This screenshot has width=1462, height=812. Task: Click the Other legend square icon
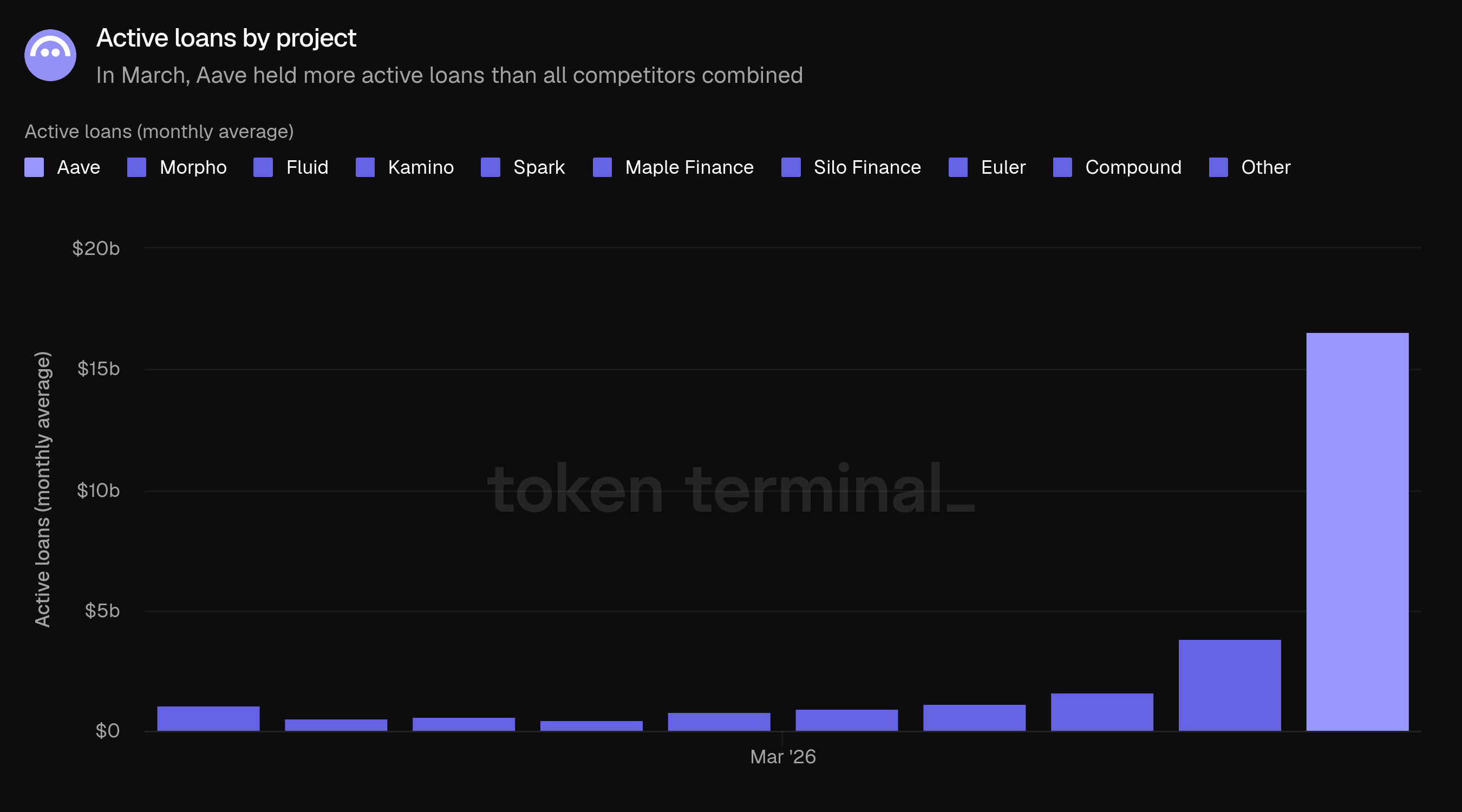point(1218,167)
